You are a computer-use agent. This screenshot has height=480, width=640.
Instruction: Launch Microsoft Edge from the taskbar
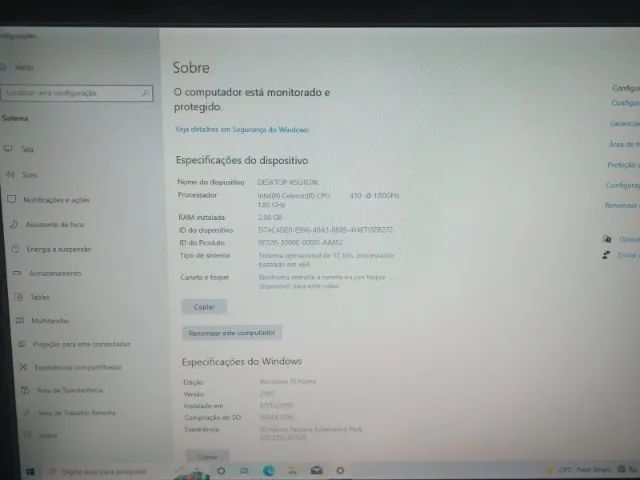point(268,471)
